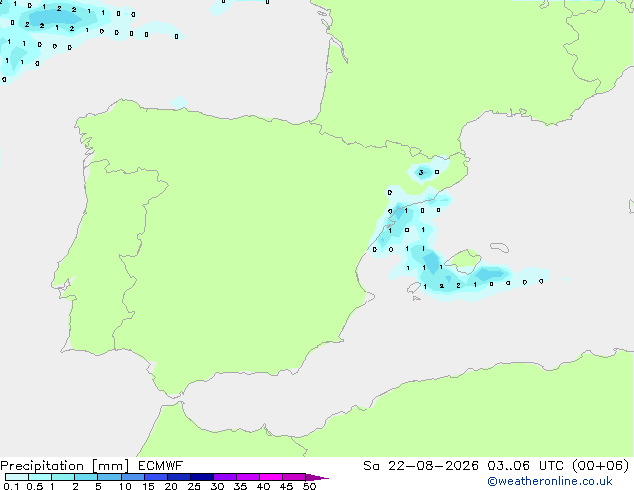Click the 0.1–0.5 mm palest legend swatch
The width and height of the screenshot is (634, 490).
pos(17,477)
